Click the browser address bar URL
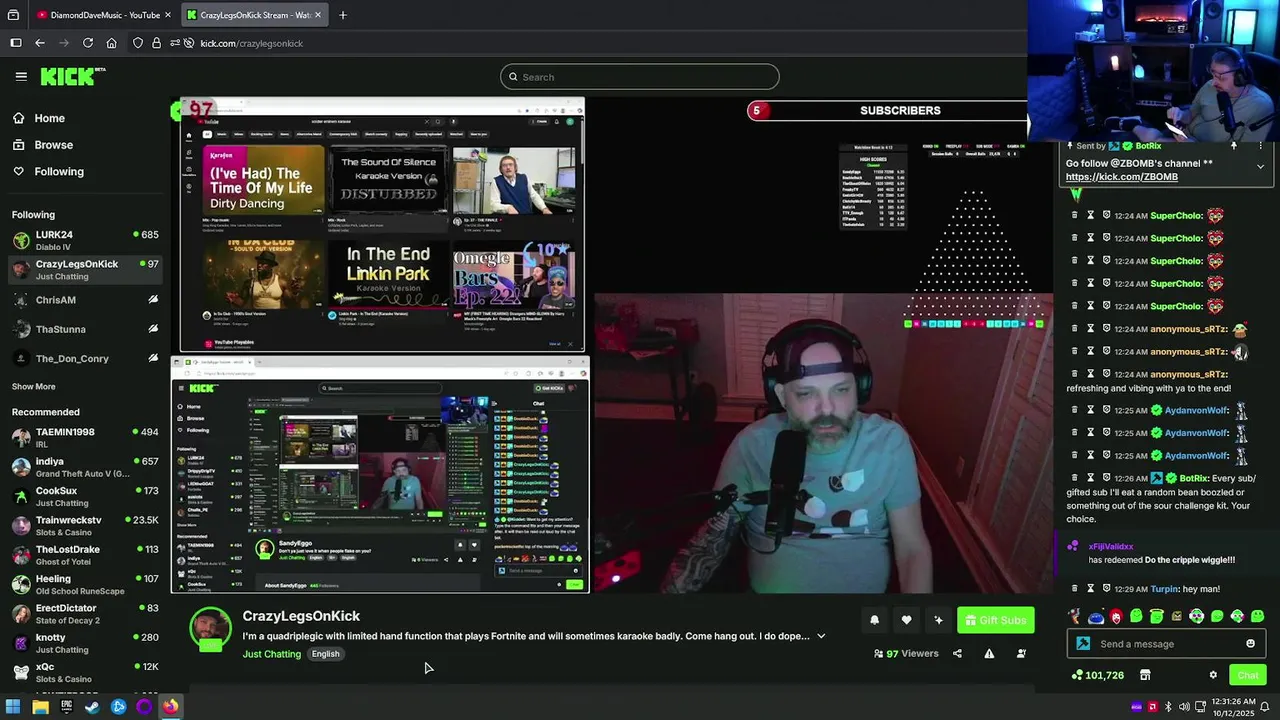 coord(251,43)
